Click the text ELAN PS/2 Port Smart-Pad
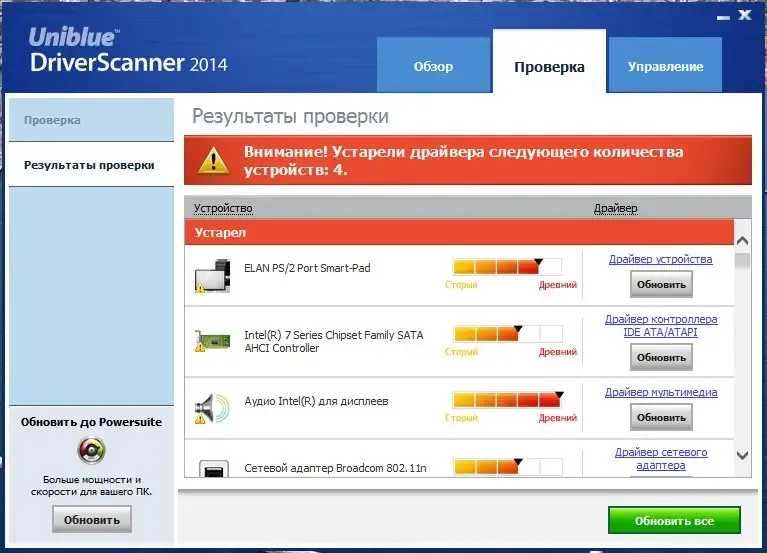Image resolution: width=767 pixels, height=553 pixels. tap(307, 268)
